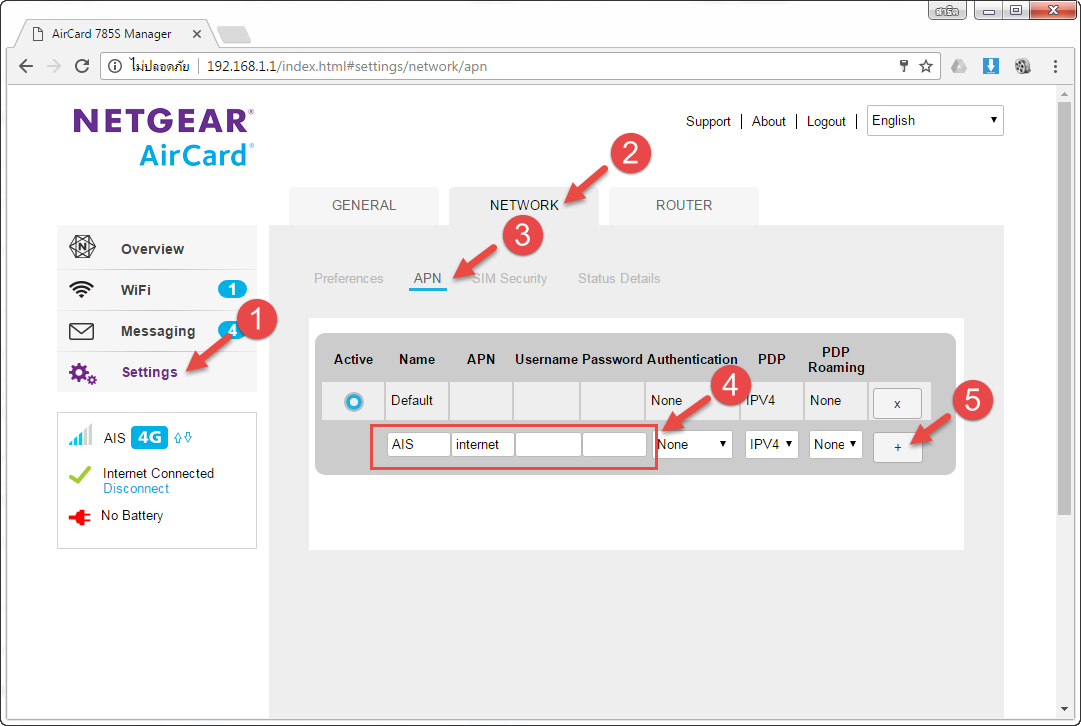Open the Authentication None dropdown
Viewport: 1081px width, 726px height.
692,445
